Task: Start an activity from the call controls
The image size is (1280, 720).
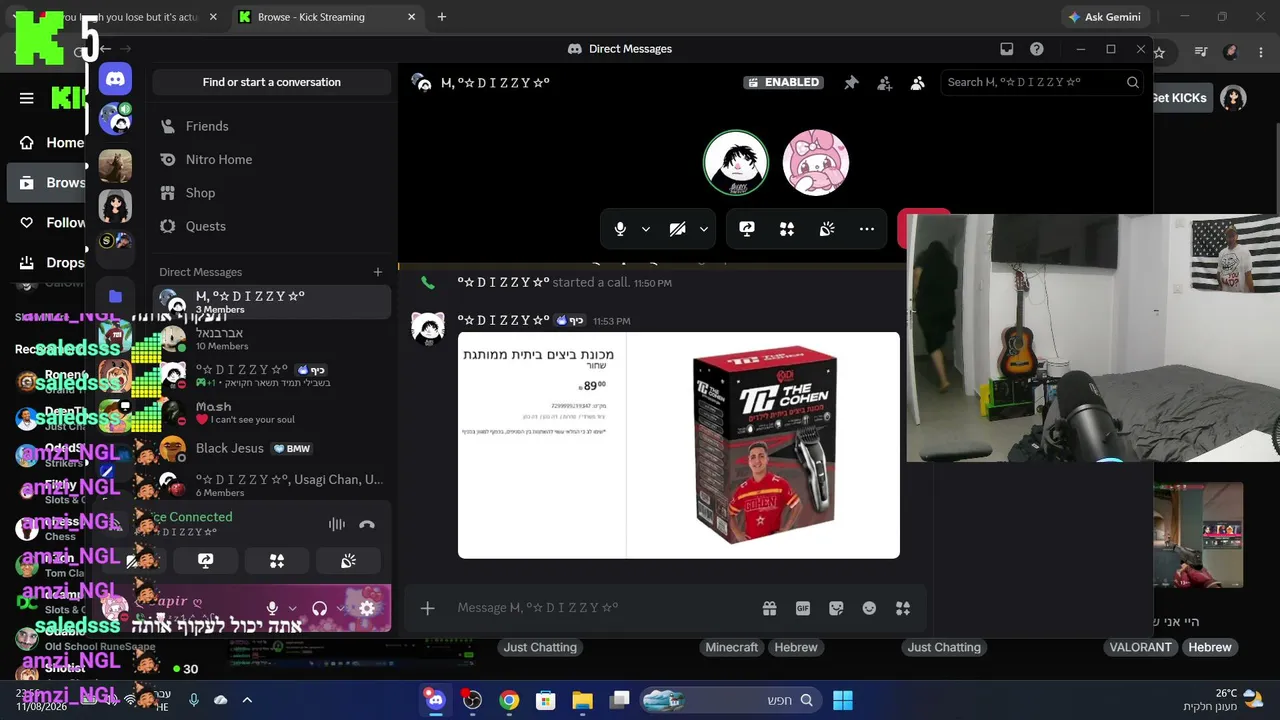Action: click(787, 229)
